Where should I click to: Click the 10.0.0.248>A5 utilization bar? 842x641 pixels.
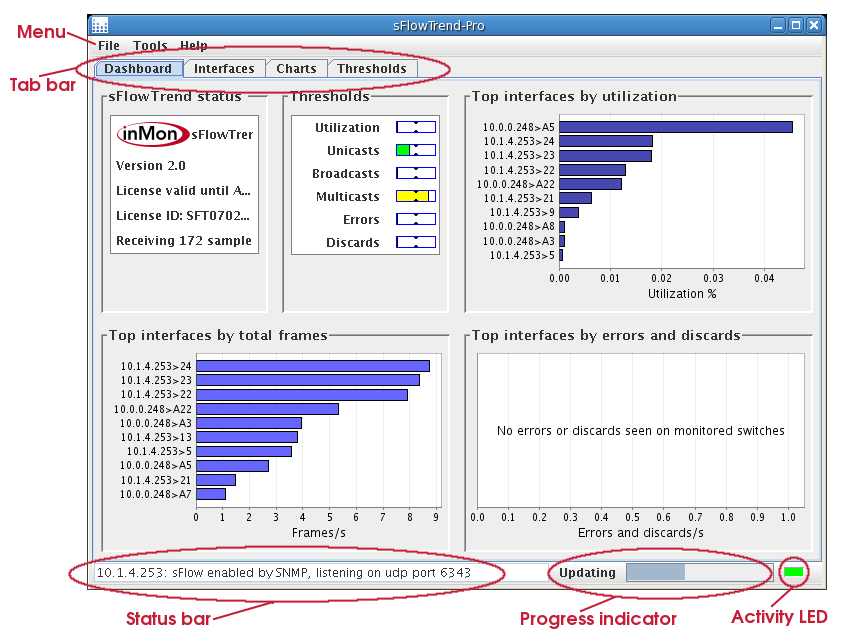[676, 127]
